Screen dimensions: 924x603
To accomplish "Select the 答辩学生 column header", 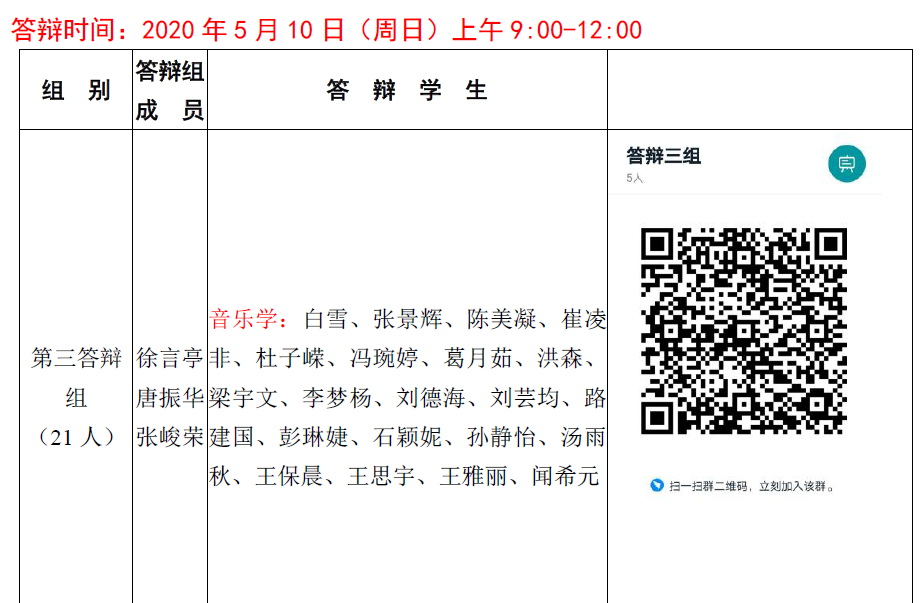I will 407,91.
